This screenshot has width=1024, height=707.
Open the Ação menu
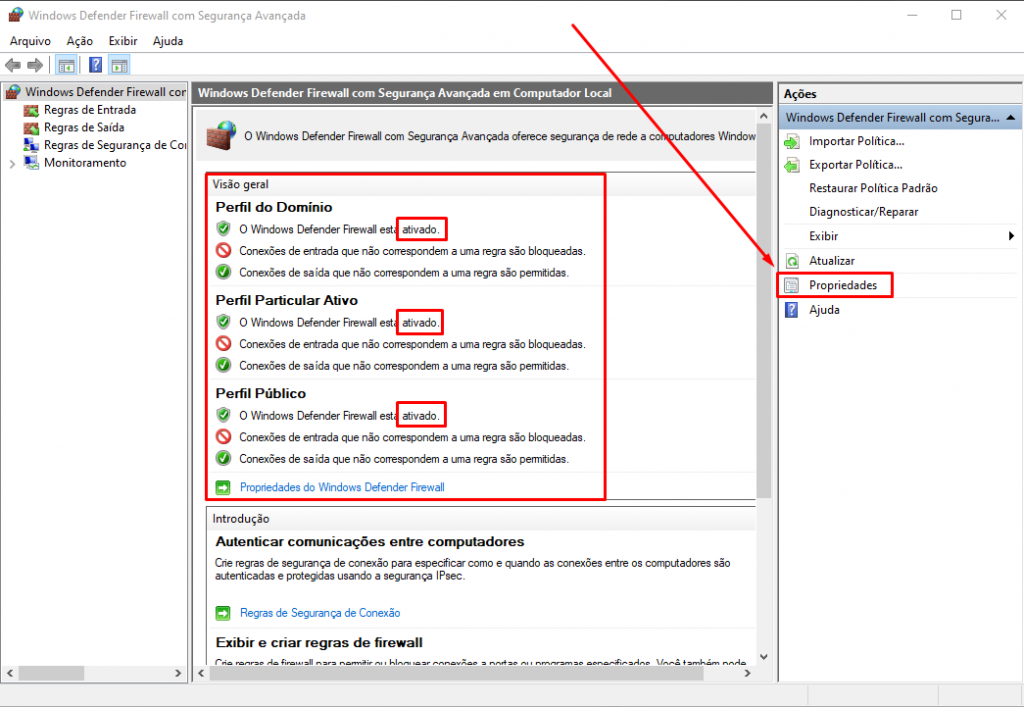(x=80, y=41)
